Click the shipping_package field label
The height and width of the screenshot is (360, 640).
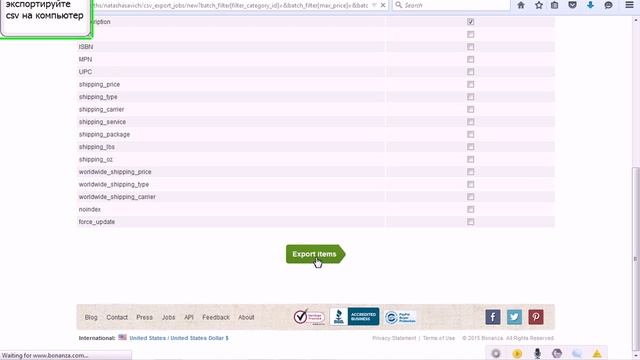[x=104, y=134]
